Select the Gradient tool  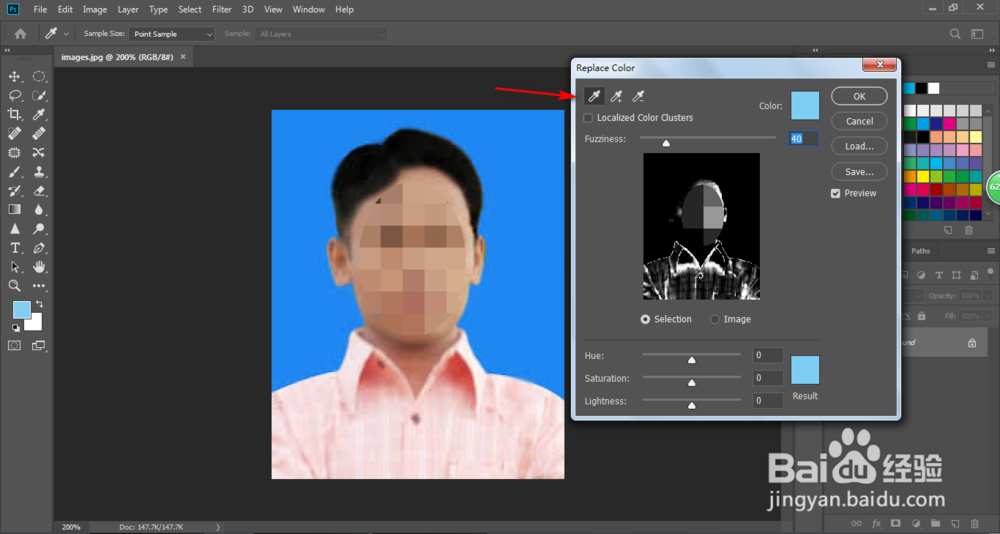pos(14,209)
